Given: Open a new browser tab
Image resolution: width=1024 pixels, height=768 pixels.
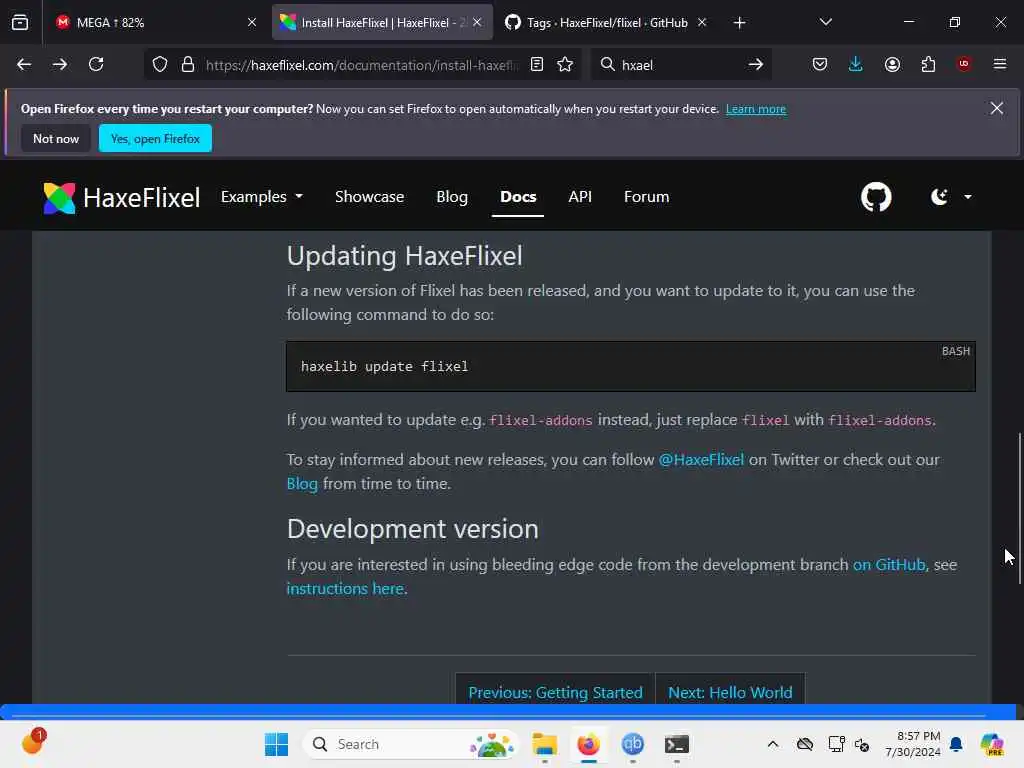Looking at the screenshot, I should coord(739,23).
